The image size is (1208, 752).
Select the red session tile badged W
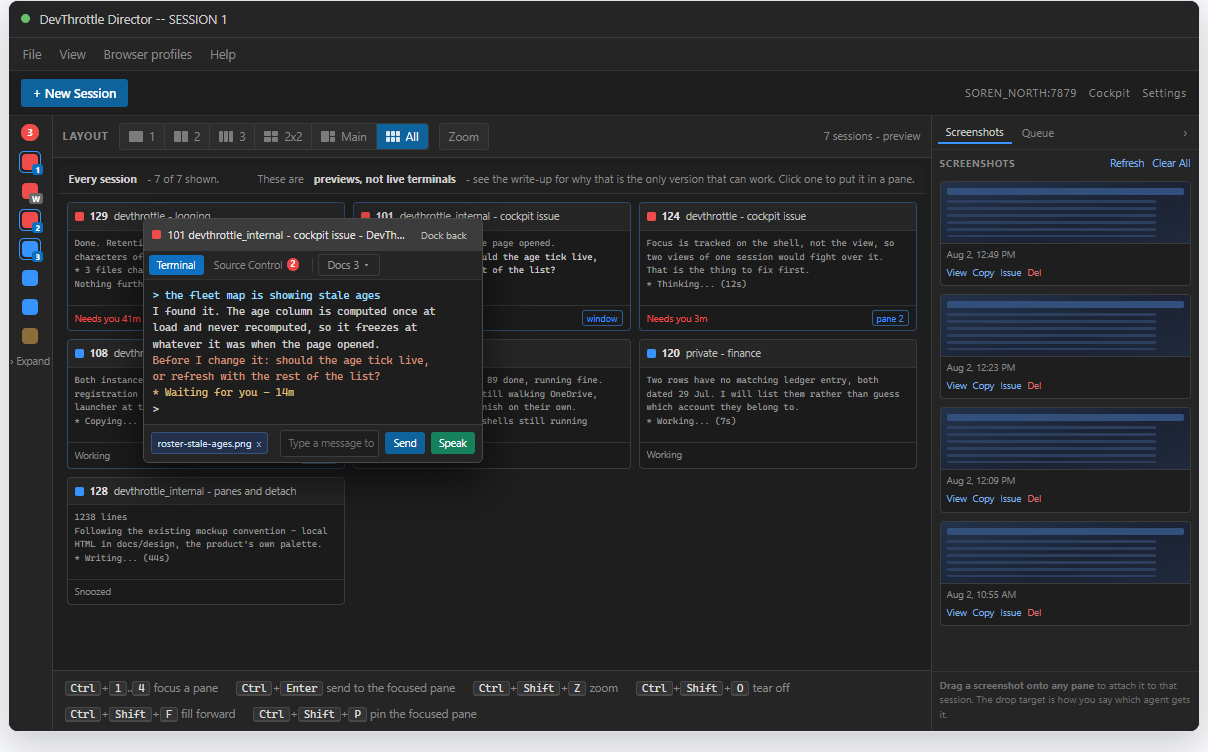(x=30, y=191)
